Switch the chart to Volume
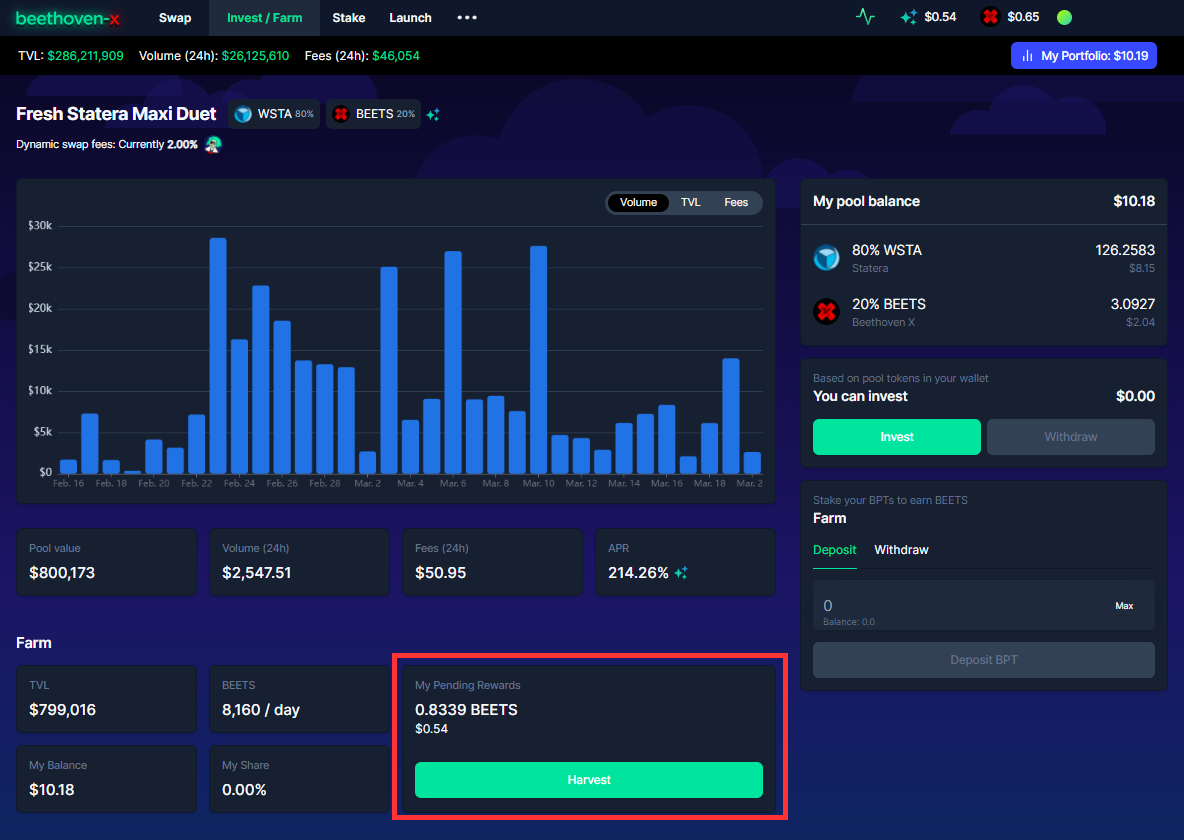 click(x=638, y=202)
